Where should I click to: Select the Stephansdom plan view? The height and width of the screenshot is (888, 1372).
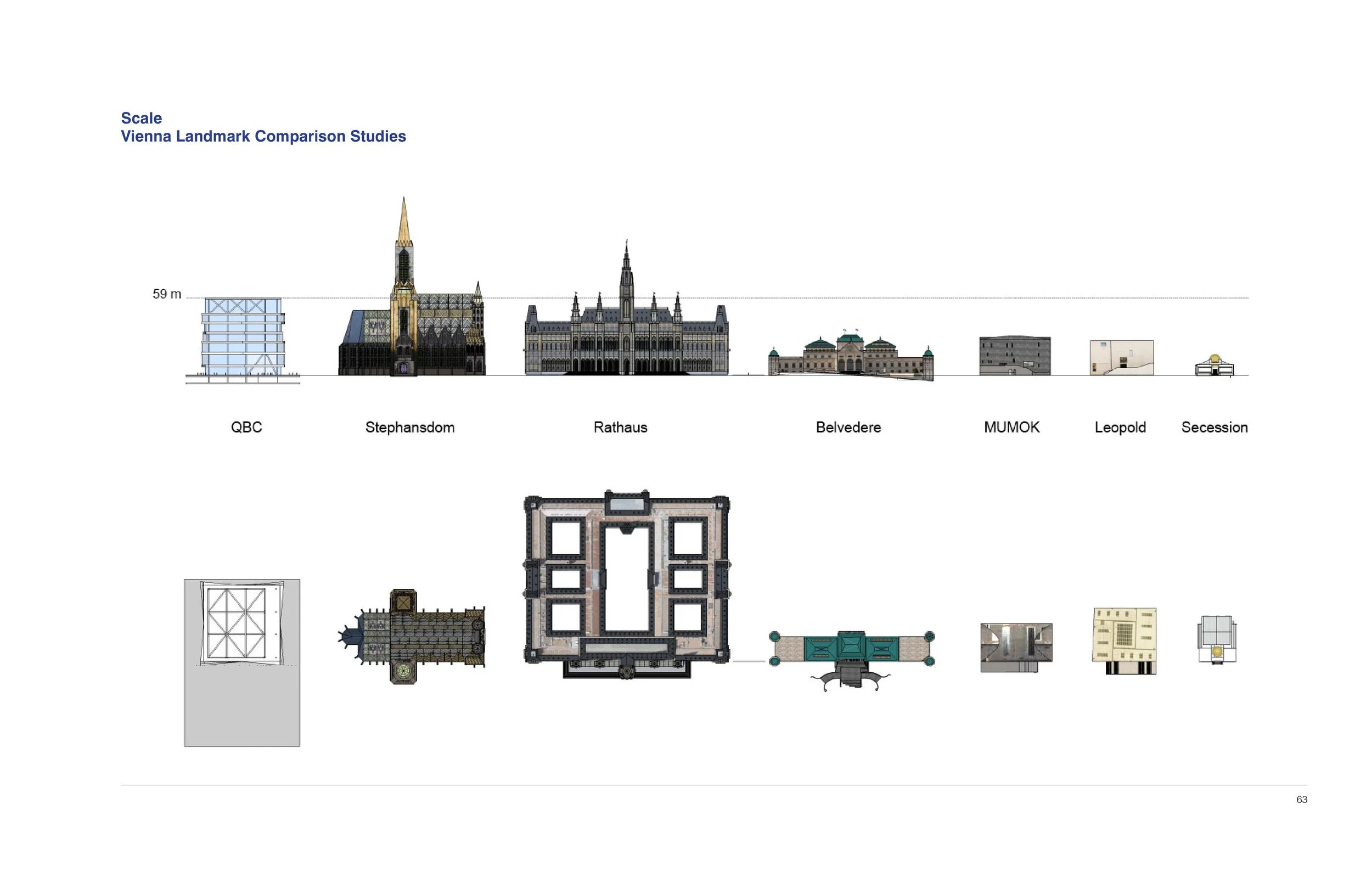(412, 637)
